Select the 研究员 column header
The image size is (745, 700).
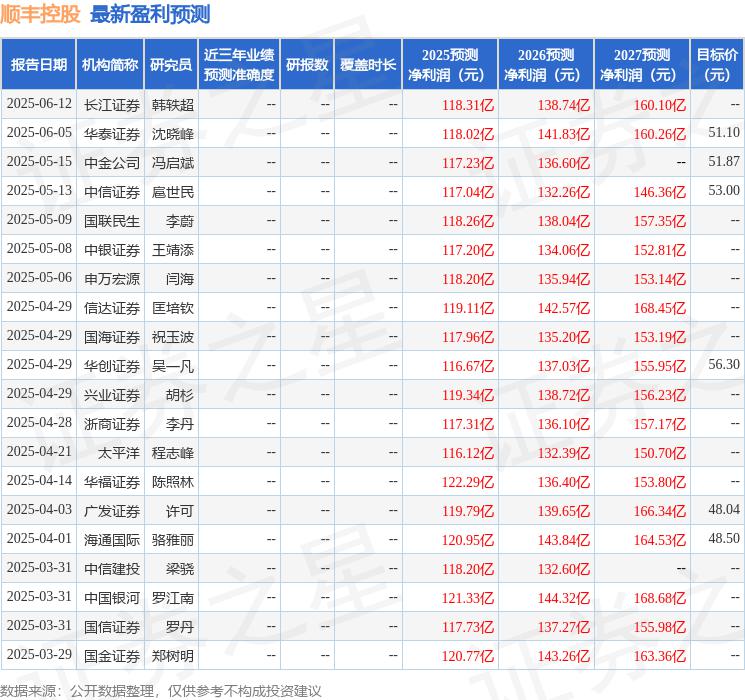tap(171, 65)
